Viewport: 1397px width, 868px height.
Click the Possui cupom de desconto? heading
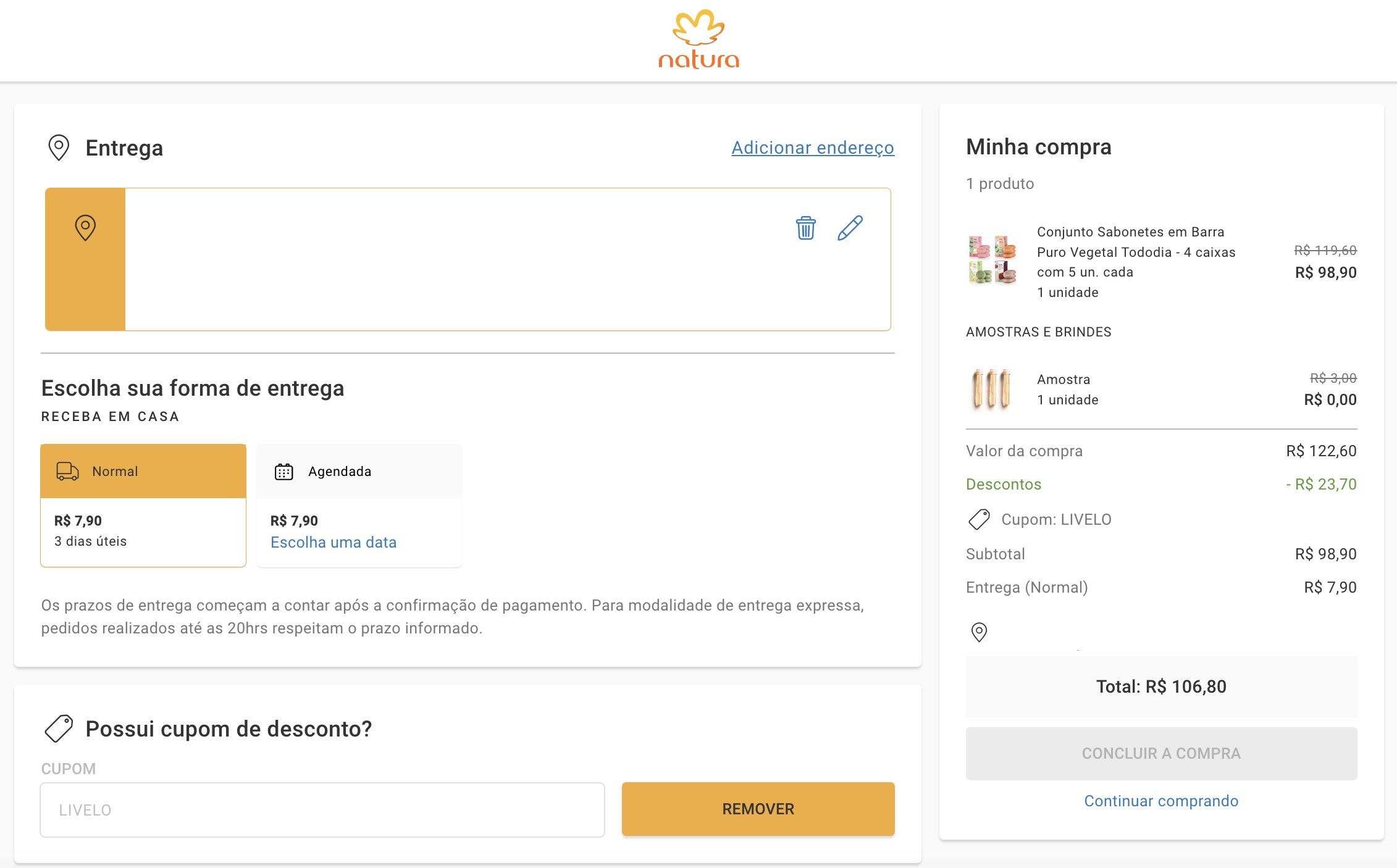(229, 728)
